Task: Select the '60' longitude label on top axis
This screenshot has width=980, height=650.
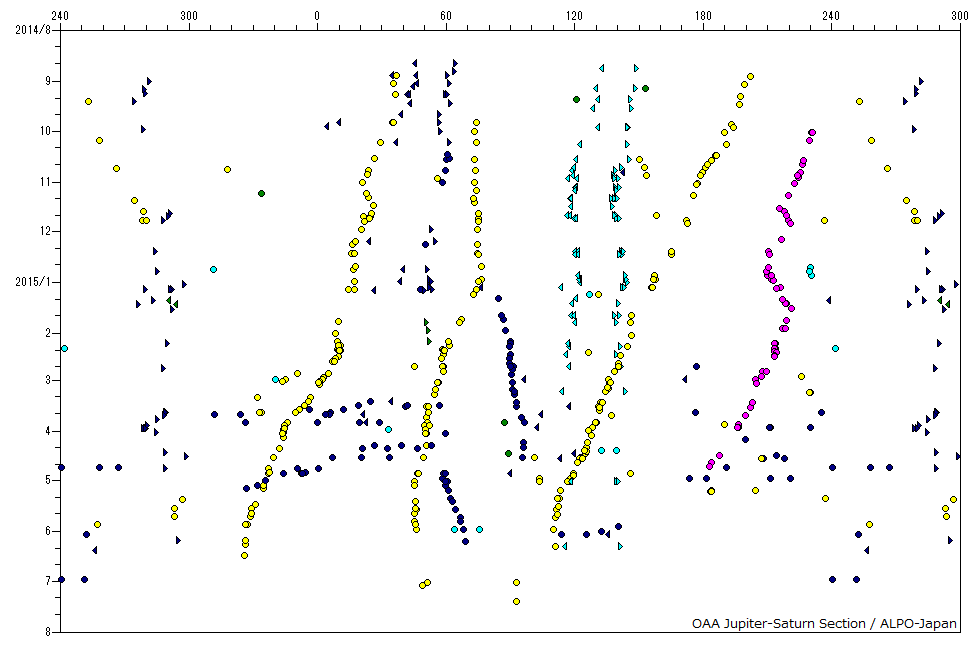Action: [x=446, y=16]
